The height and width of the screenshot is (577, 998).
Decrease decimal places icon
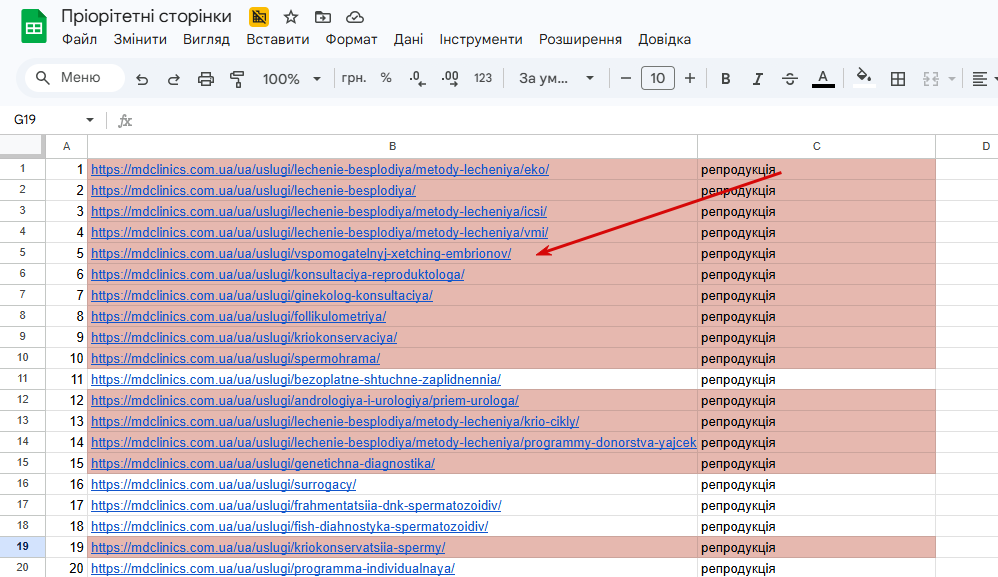pyautogui.click(x=417, y=78)
